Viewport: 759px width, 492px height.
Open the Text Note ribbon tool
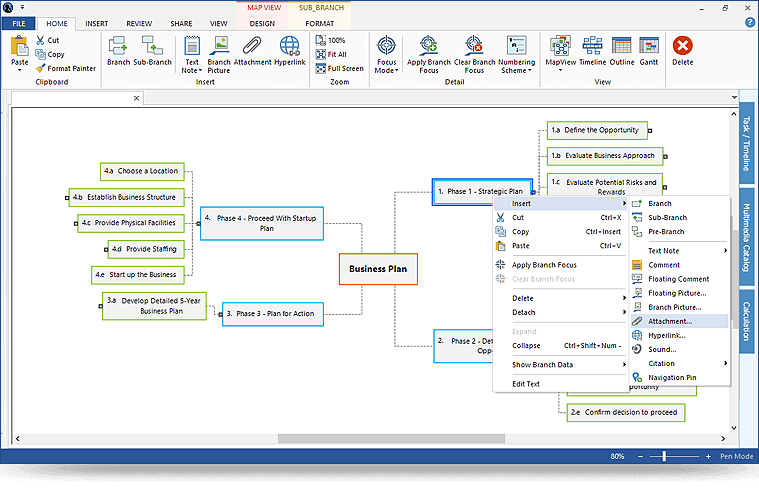(x=192, y=55)
